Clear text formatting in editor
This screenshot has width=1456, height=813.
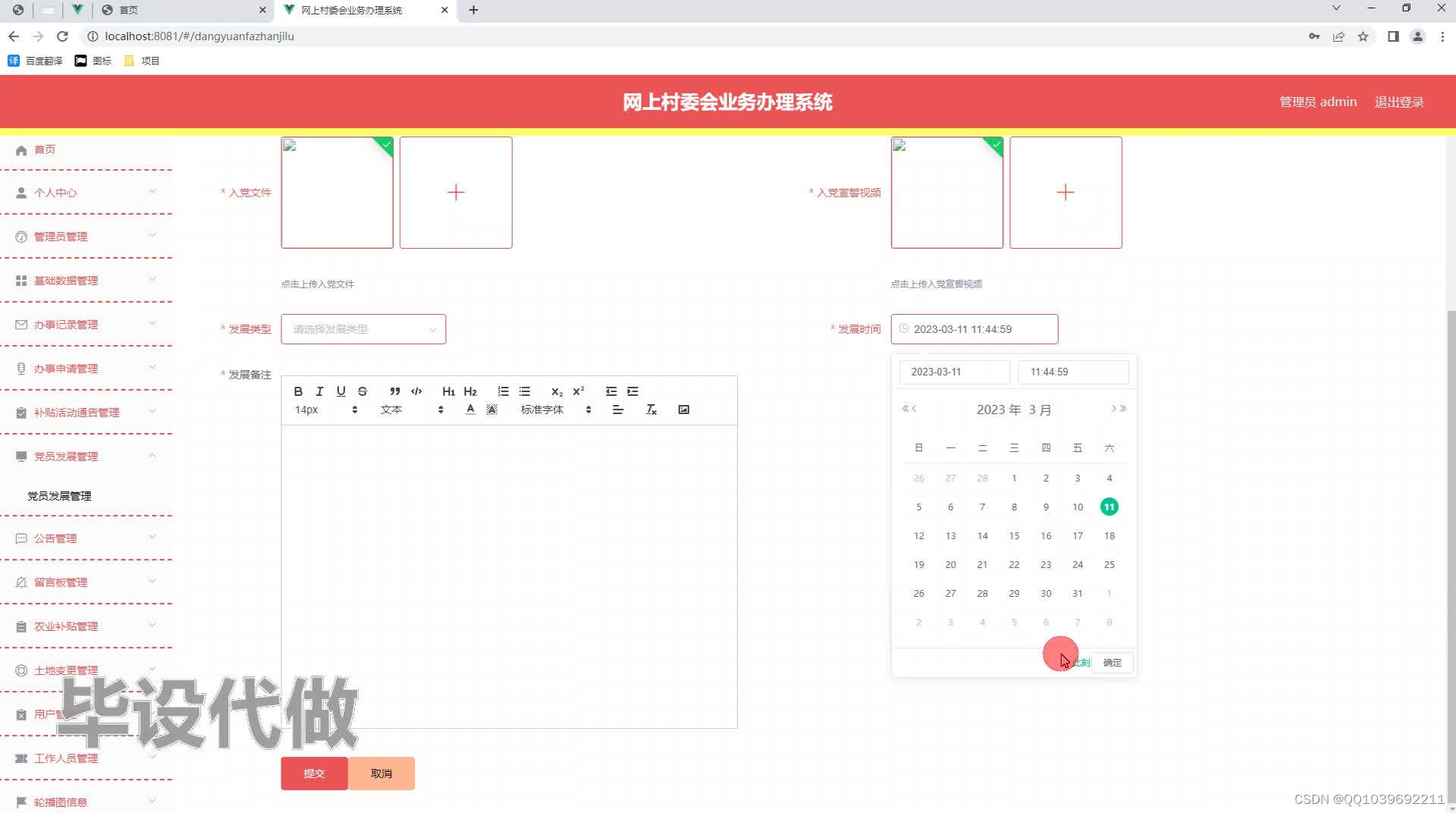[x=651, y=410]
